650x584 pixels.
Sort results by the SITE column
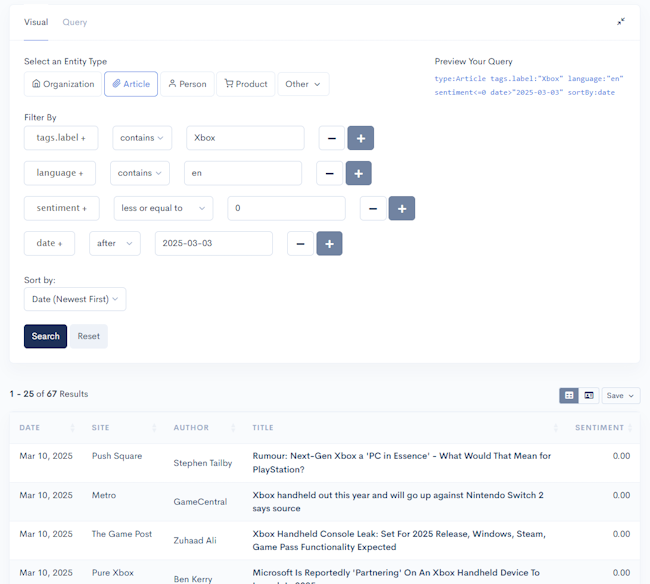(124, 428)
